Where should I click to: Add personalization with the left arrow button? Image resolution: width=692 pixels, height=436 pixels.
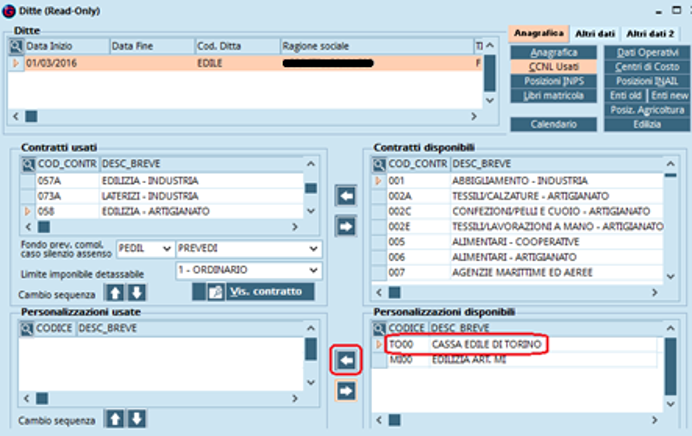346,361
